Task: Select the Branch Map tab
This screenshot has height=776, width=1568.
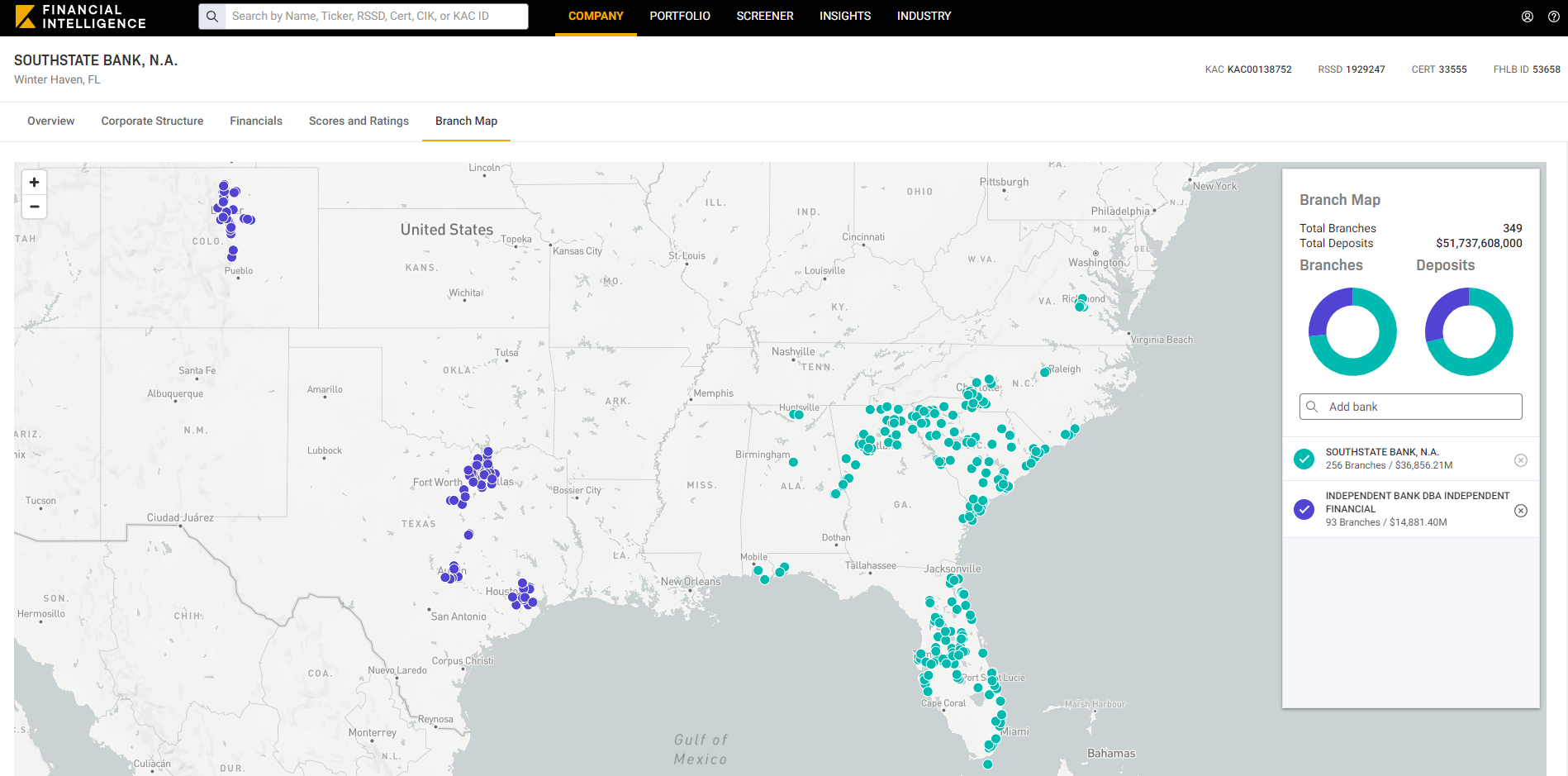Action: tap(466, 121)
